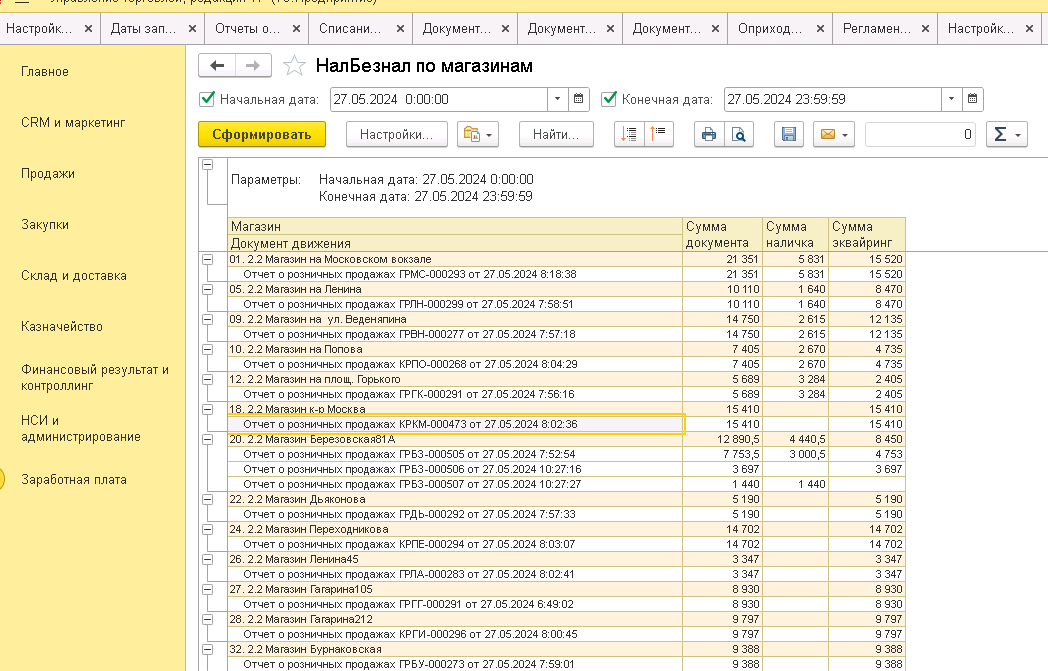Toggle the Начальная дата checkbox
The image size is (1048, 671).
coord(208,99)
